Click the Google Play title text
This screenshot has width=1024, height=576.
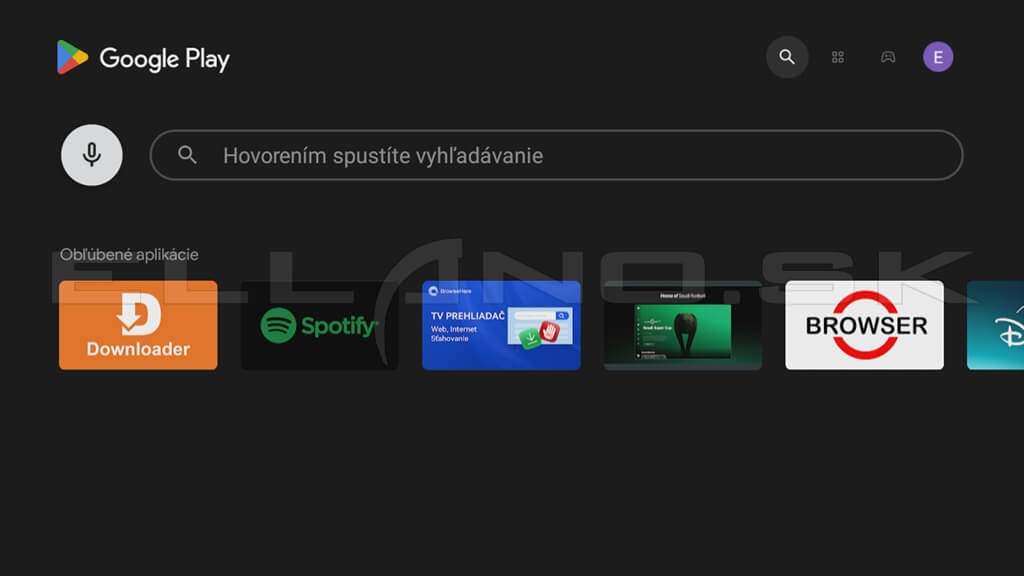point(164,59)
